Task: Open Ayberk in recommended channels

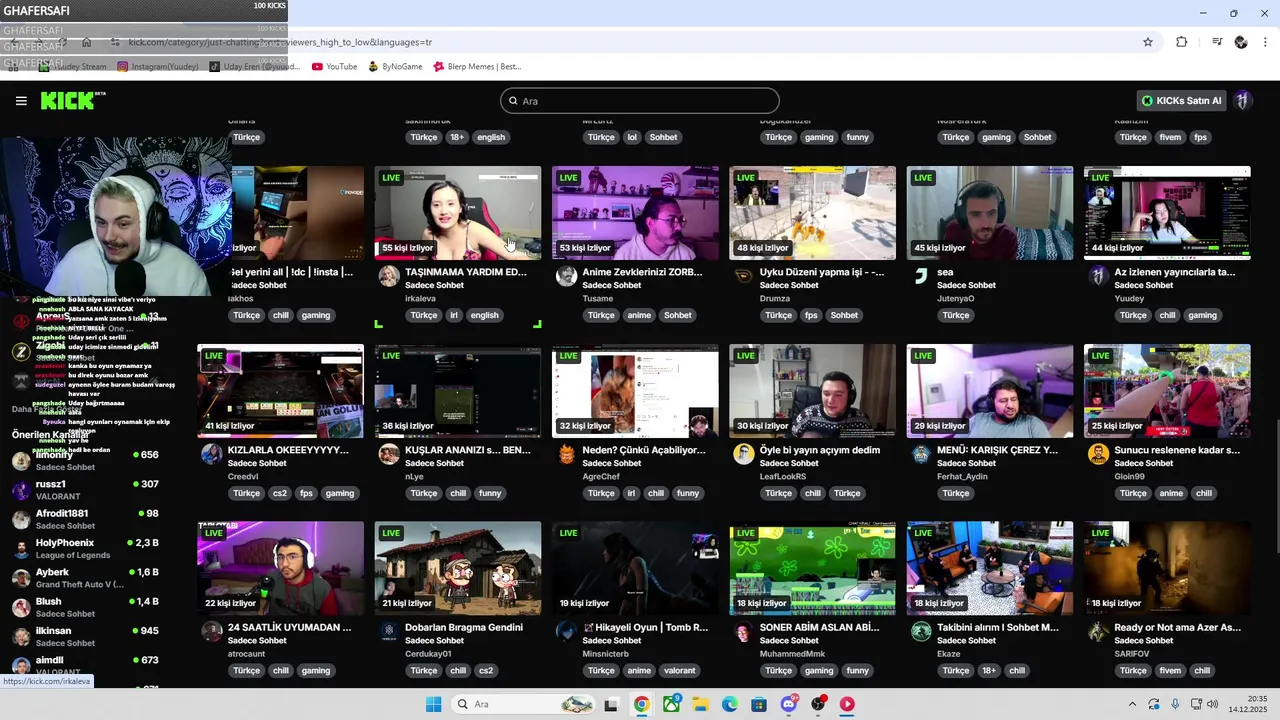Action: (x=85, y=578)
